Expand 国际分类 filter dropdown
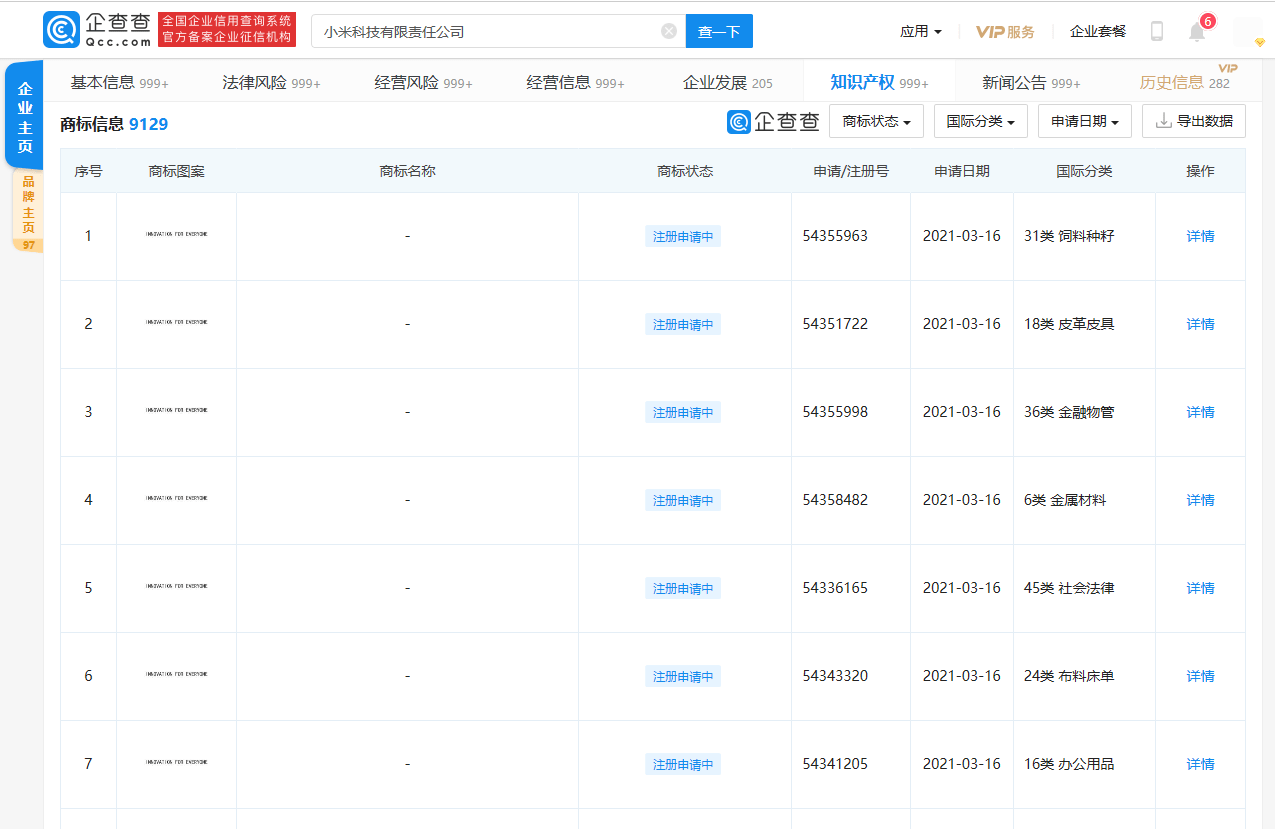Viewport: 1275px width, 829px height. point(981,121)
